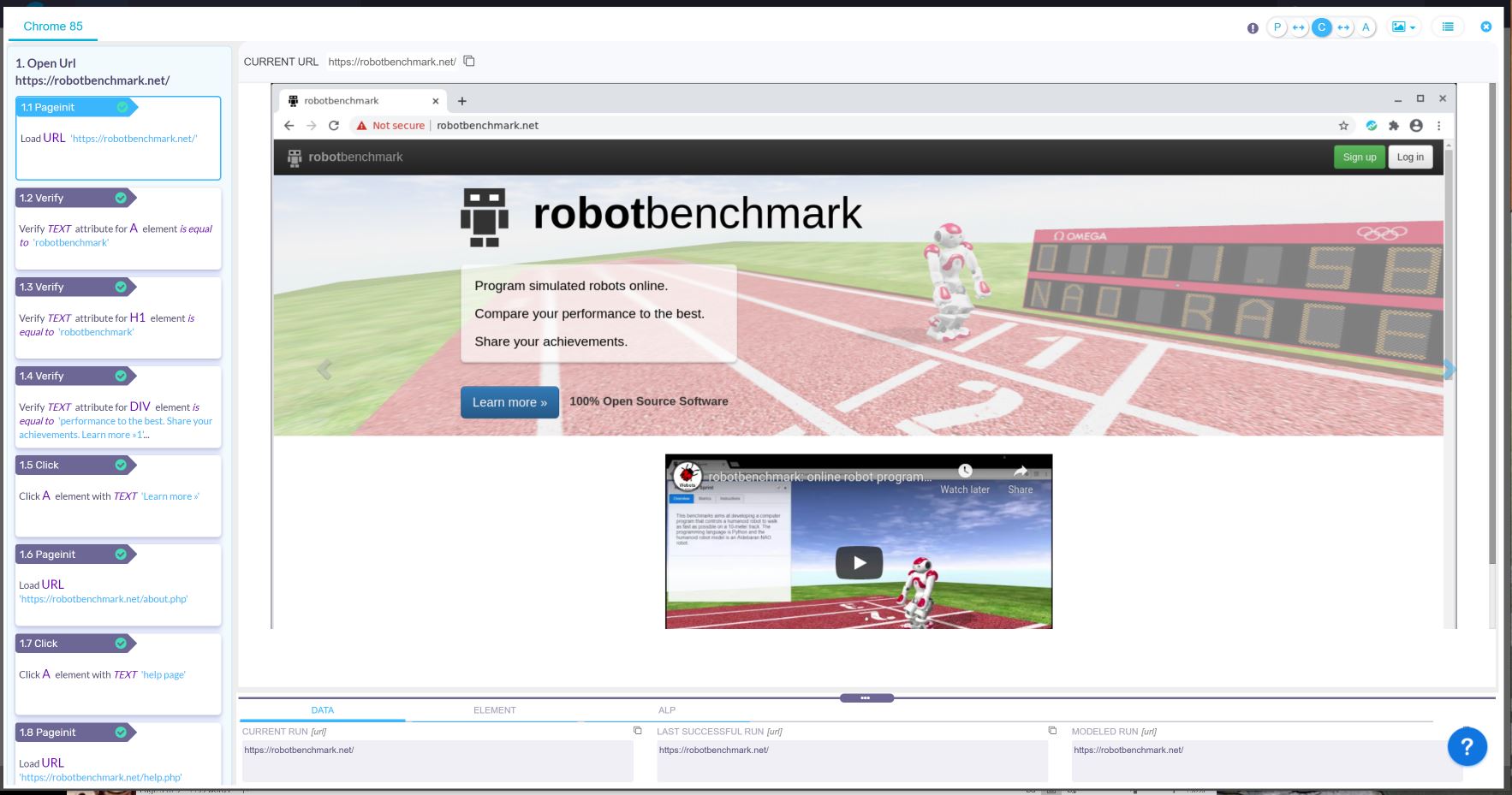The width and height of the screenshot is (1512, 795).
Task: Select step 1.7 Click
Action: (x=118, y=673)
